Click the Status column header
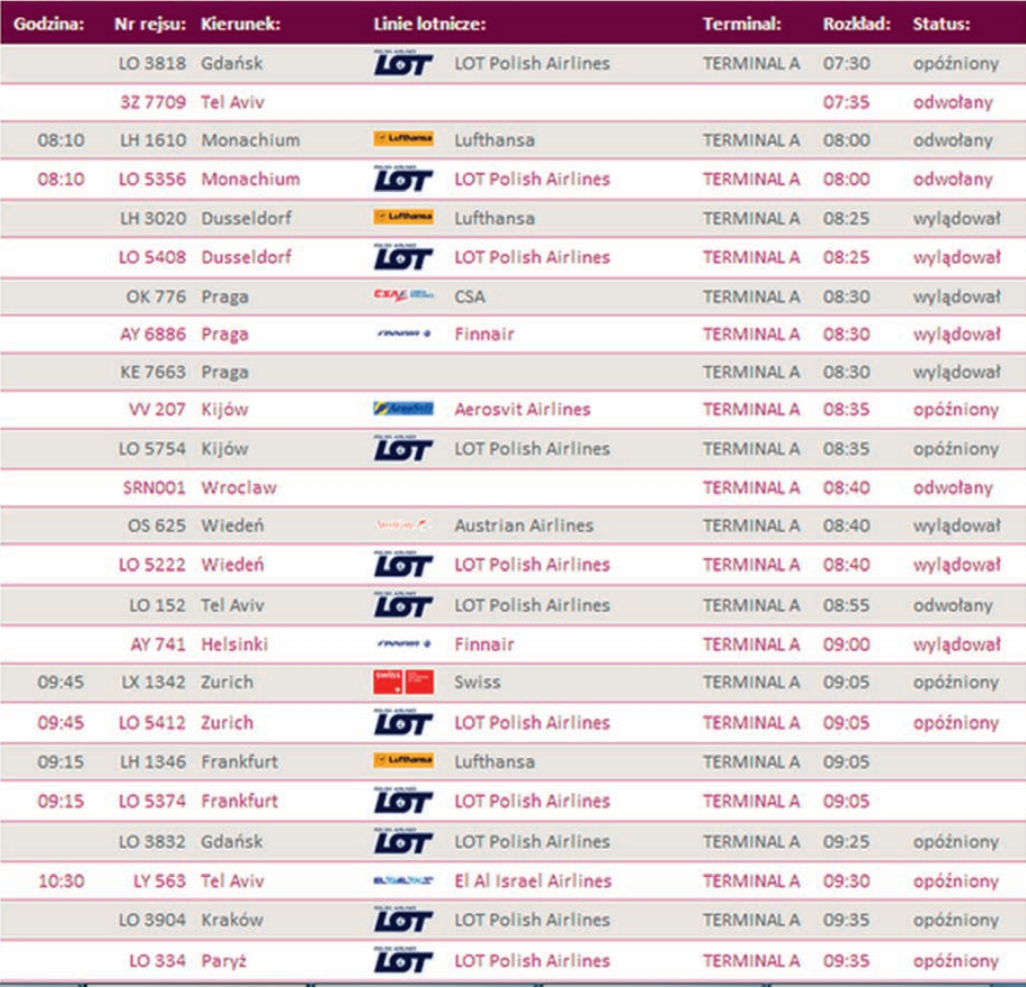This screenshot has width=1026, height=988. click(x=940, y=24)
